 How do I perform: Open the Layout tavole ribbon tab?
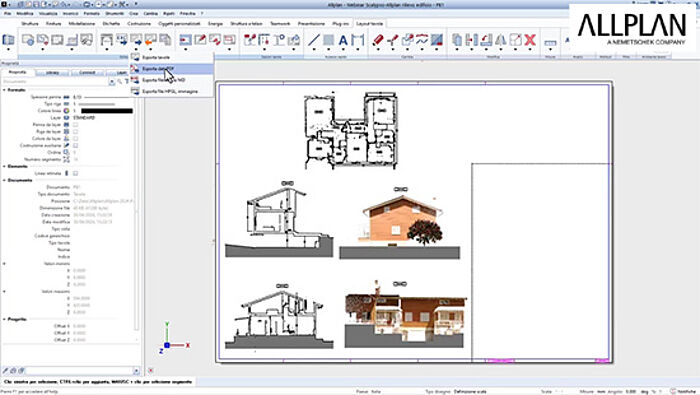[x=369, y=24]
